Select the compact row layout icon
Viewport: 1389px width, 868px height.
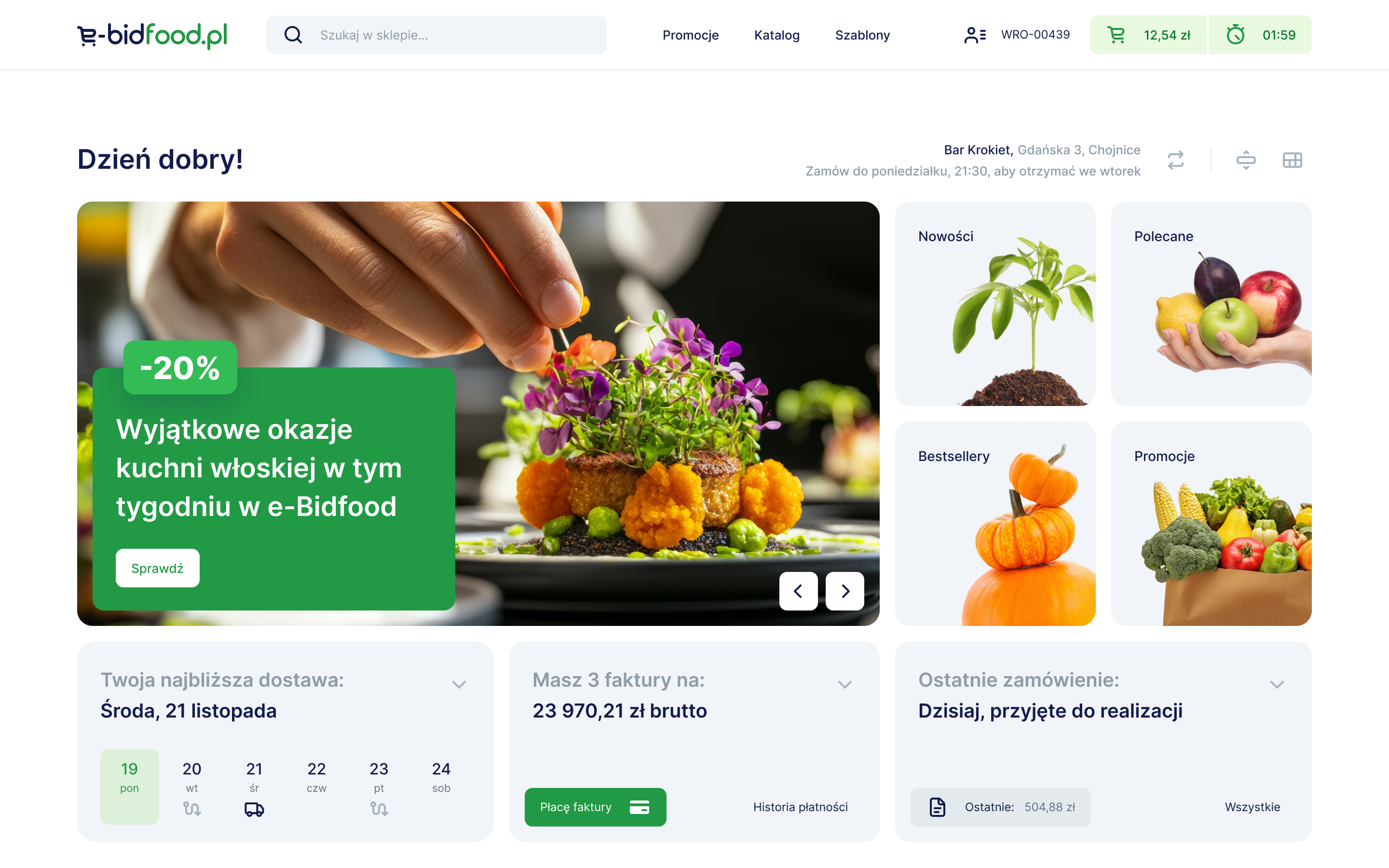click(1245, 160)
